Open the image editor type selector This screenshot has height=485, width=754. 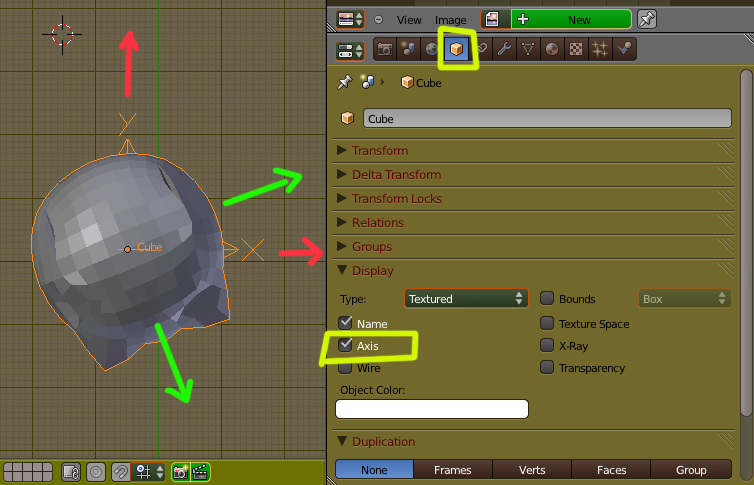[350, 20]
